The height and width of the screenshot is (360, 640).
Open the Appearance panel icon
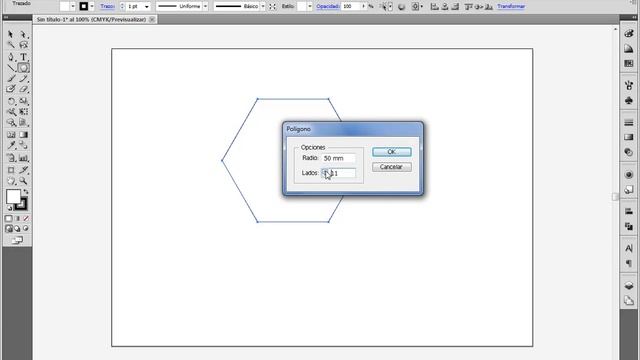[629, 175]
